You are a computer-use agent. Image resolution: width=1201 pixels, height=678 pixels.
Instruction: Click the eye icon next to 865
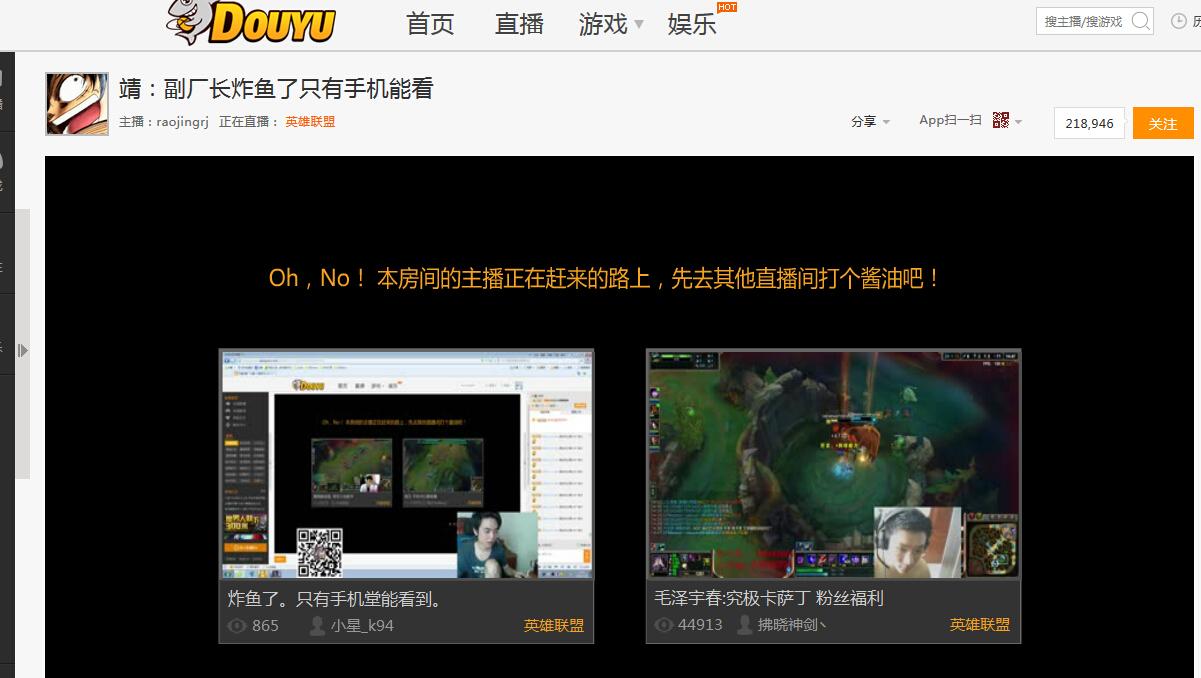coord(237,626)
